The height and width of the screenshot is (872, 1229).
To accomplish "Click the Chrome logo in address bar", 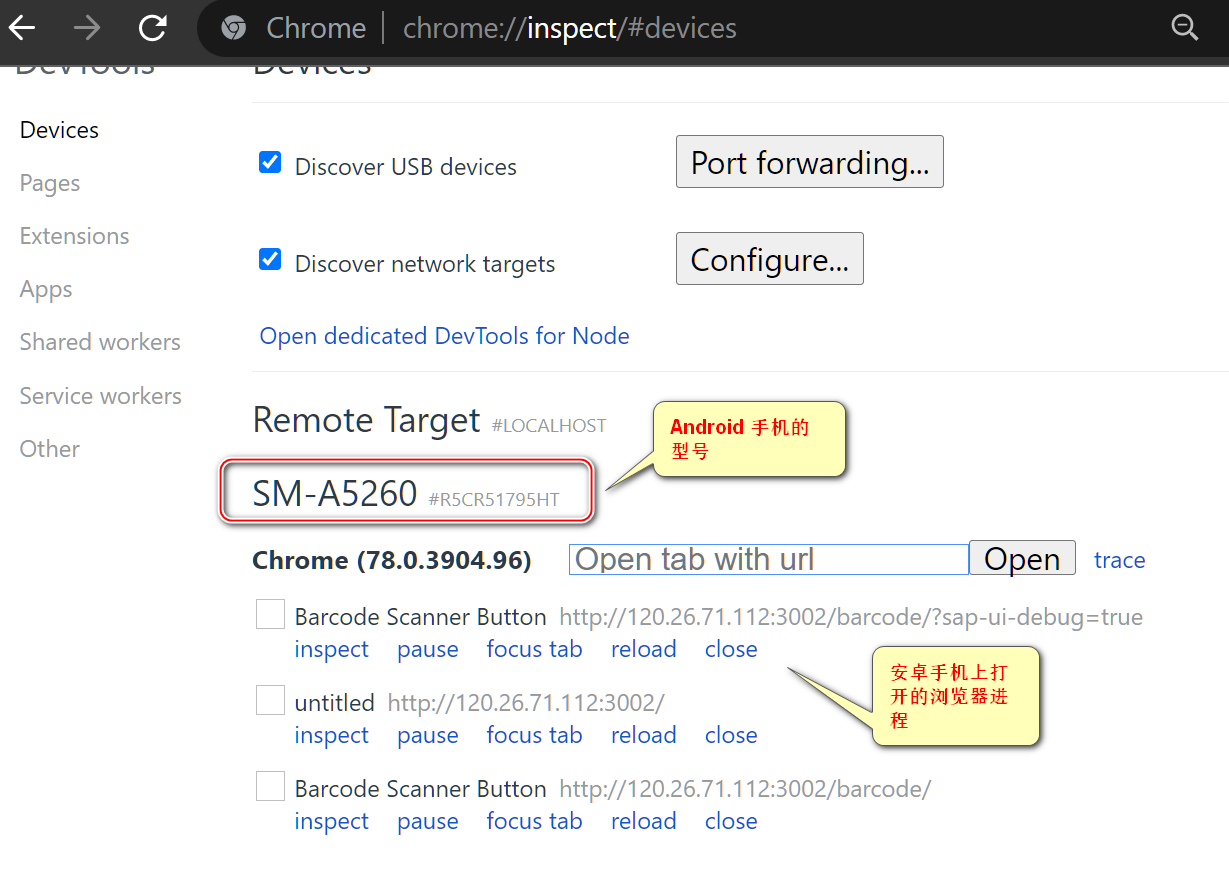I will (234, 28).
